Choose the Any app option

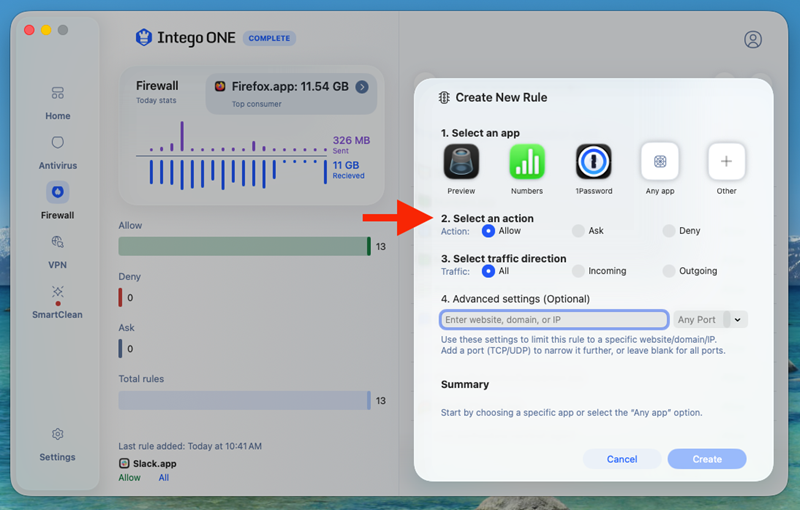(660, 162)
